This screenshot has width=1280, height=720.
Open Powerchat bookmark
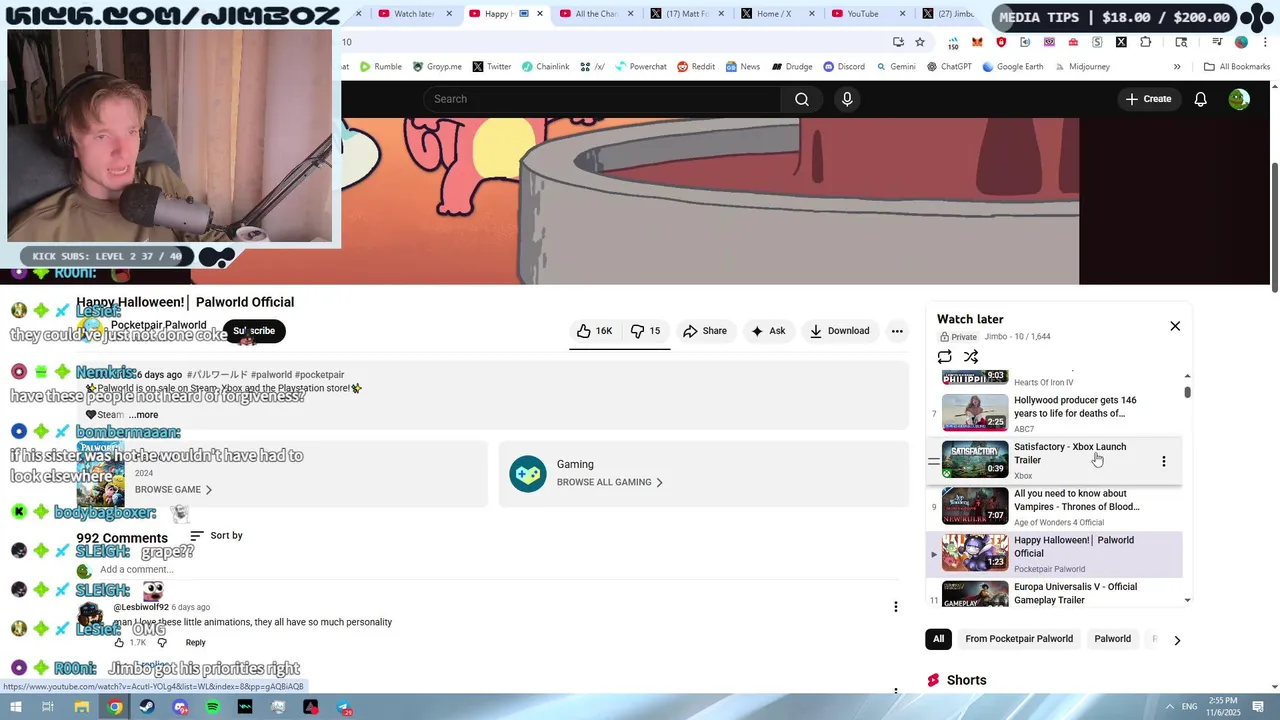640,67
